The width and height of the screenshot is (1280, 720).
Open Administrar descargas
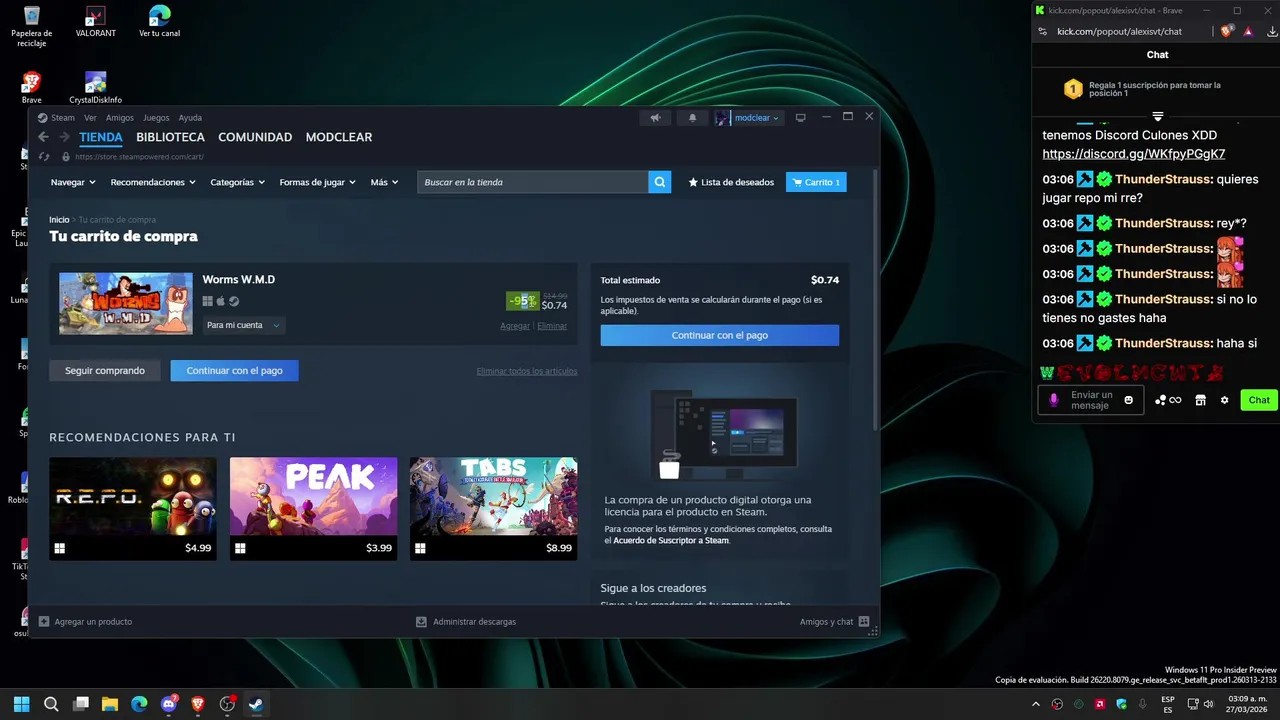click(466, 622)
